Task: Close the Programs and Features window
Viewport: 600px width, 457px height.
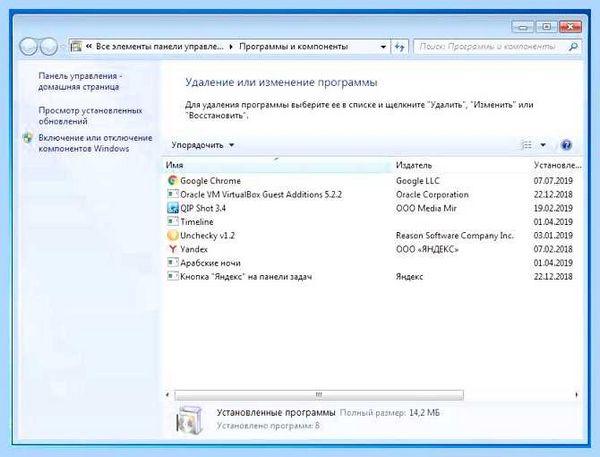Action: 570,27
